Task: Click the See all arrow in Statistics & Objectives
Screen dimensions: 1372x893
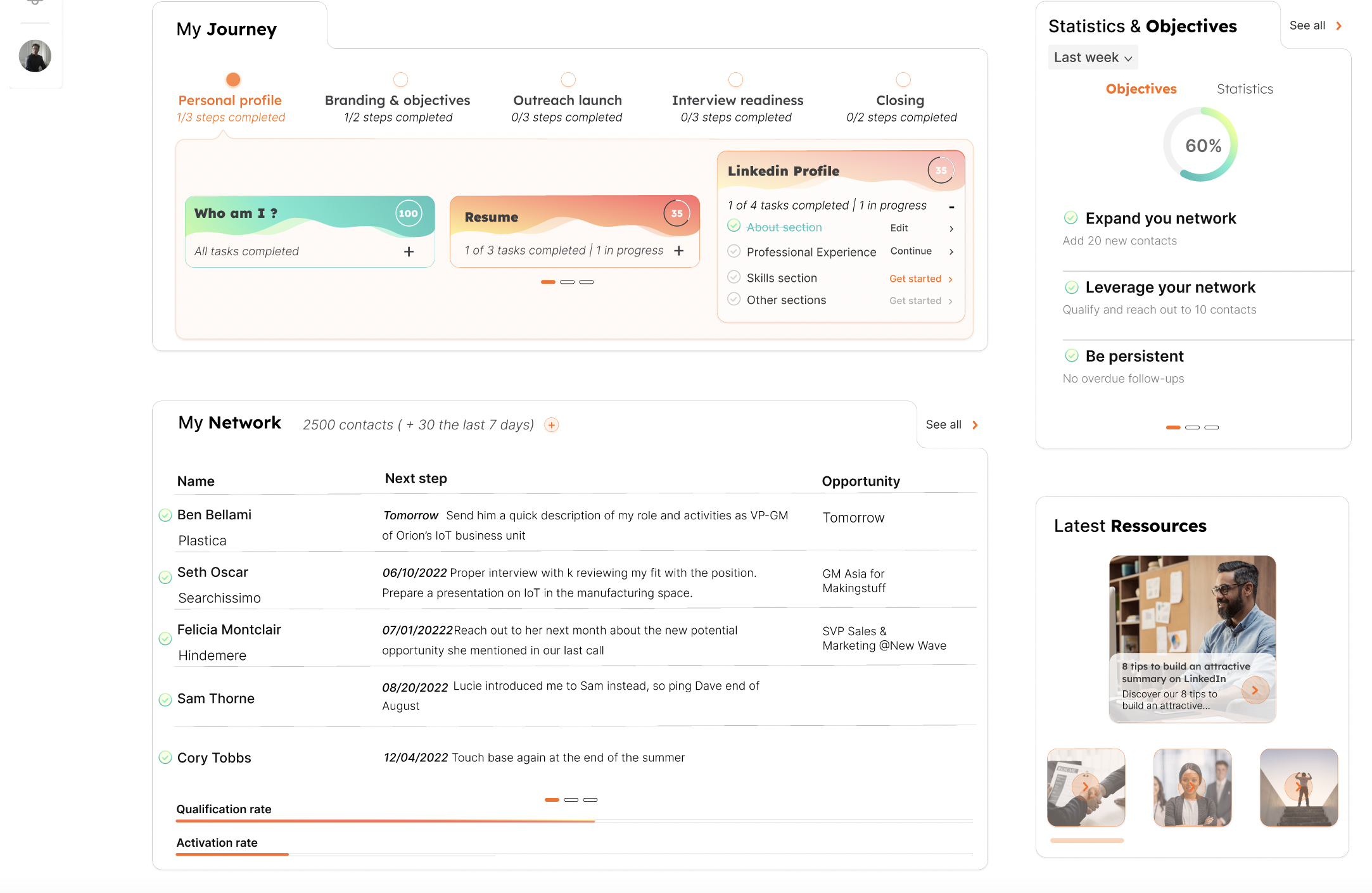Action: pos(1339,26)
